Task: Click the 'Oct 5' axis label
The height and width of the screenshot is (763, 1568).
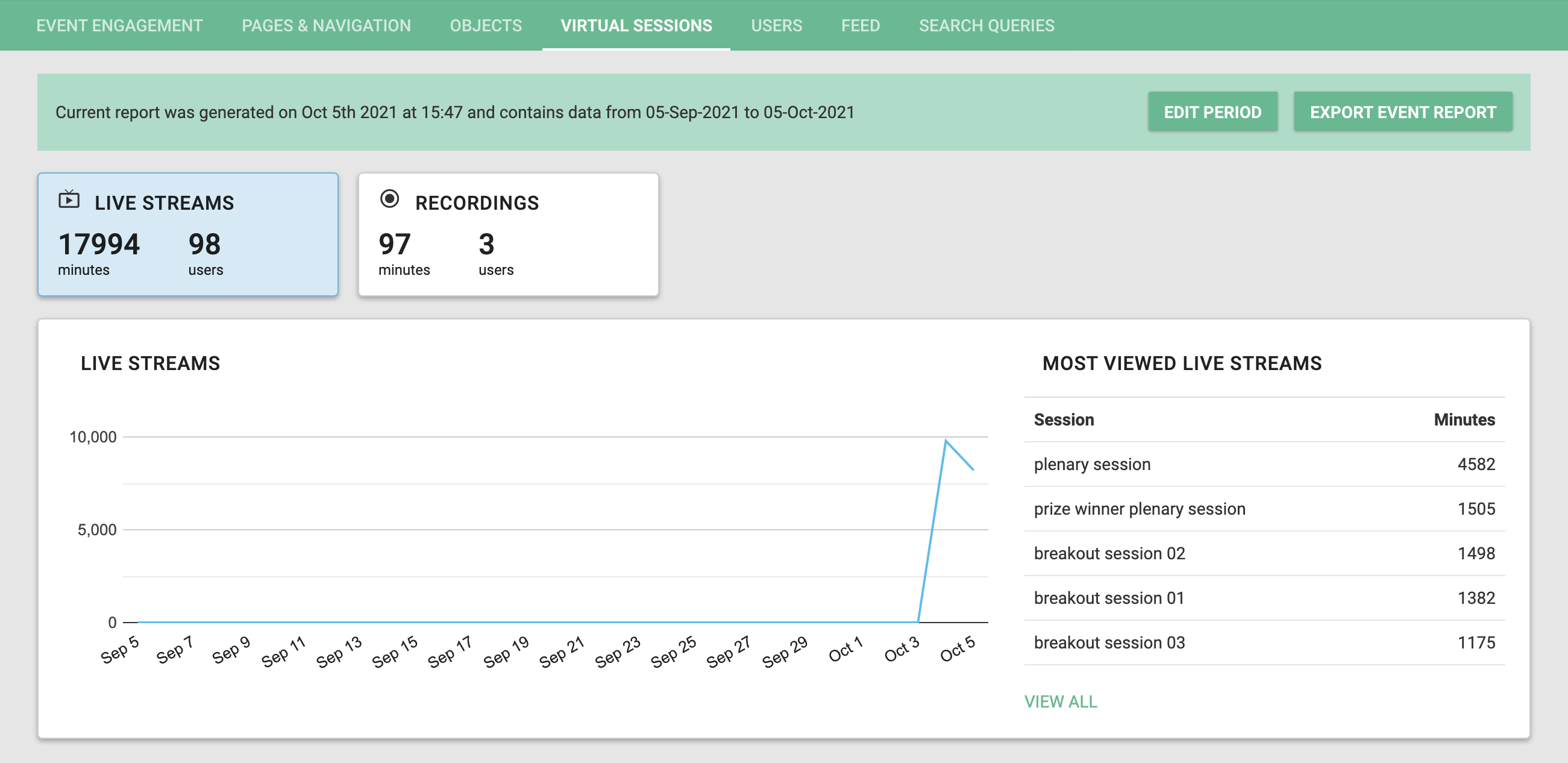Action: pyautogui.click(x=958, y=649)
